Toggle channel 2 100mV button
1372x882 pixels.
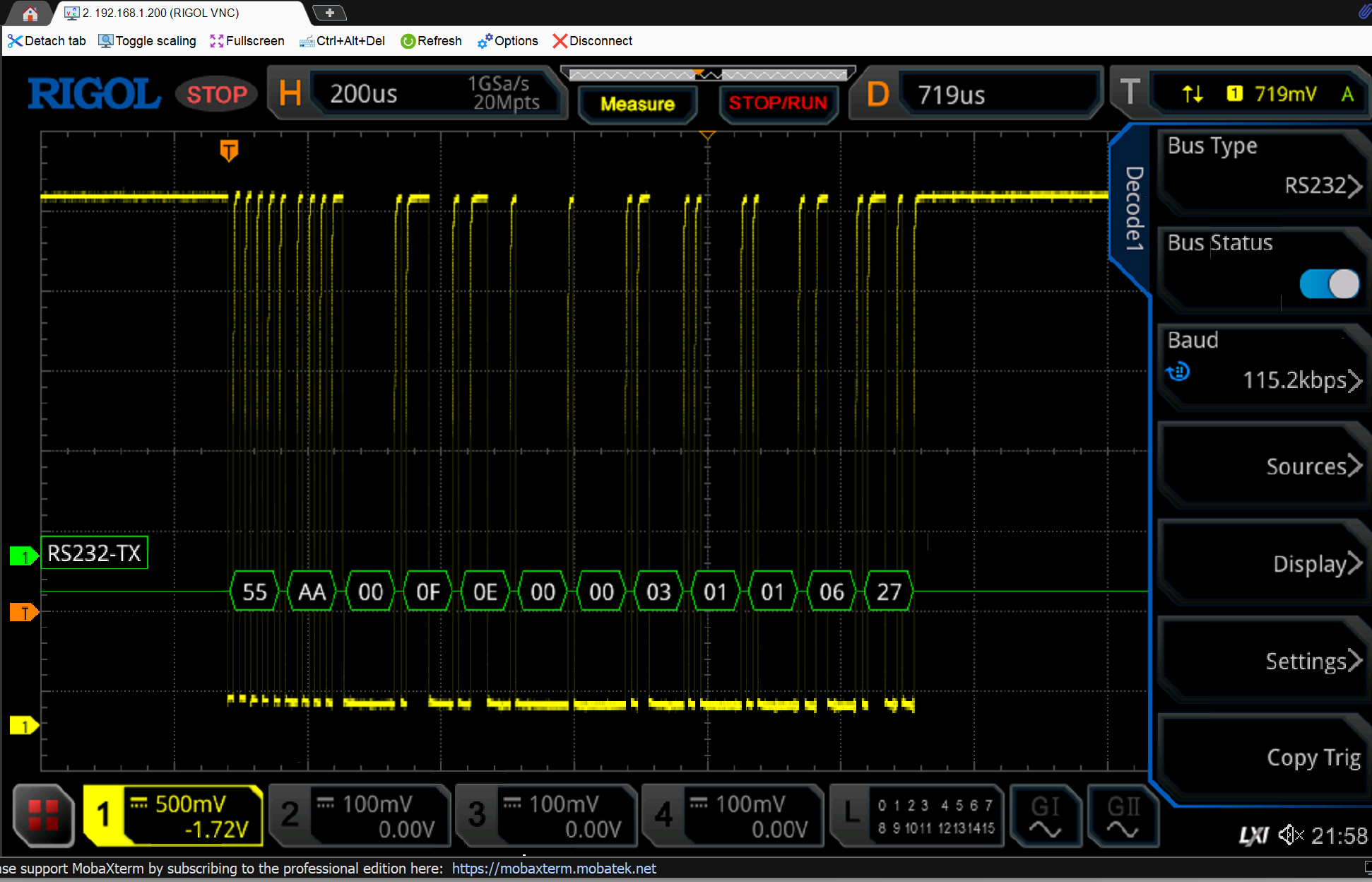360,815
